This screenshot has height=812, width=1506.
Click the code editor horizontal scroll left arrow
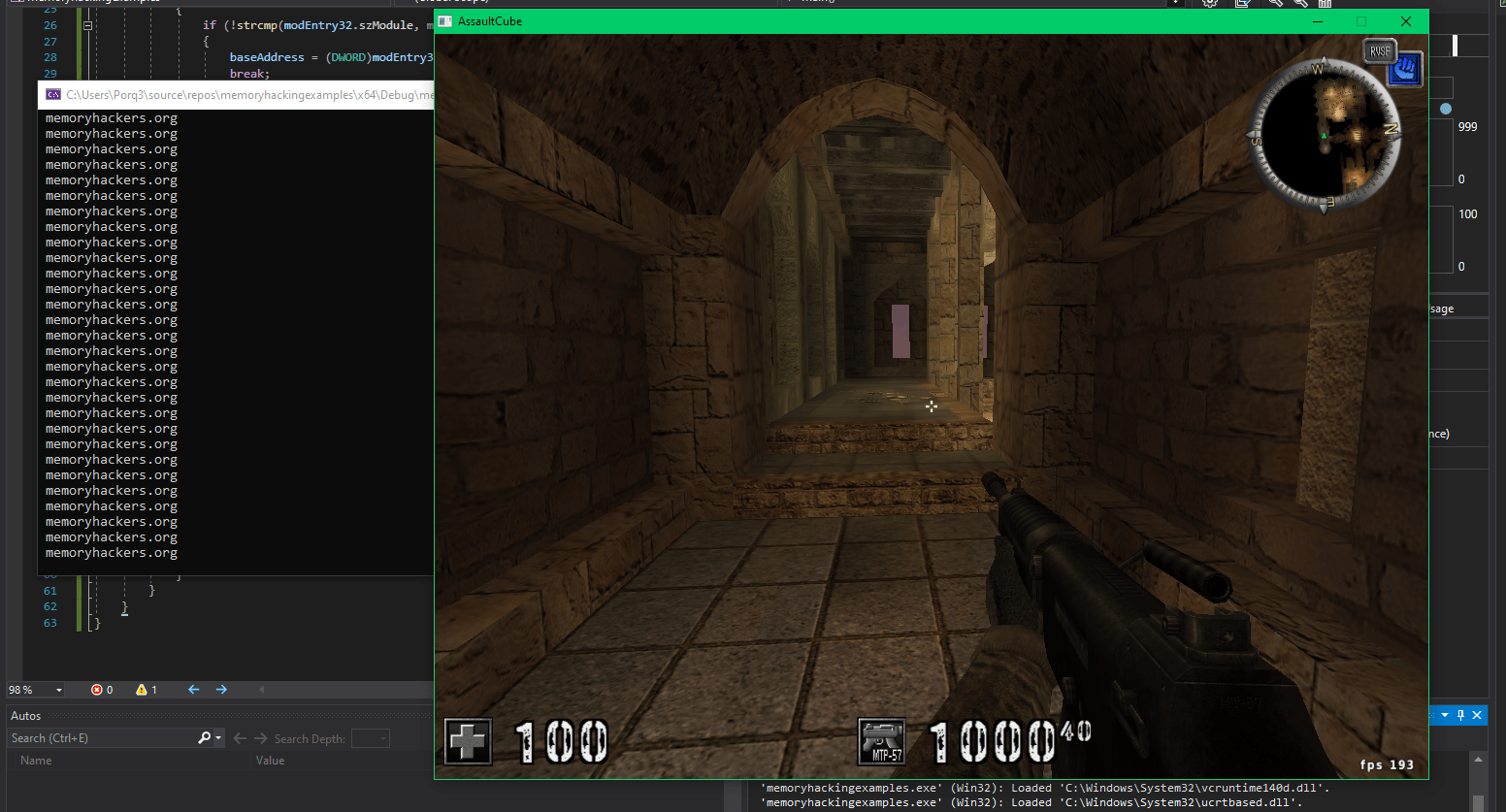click(262, 690)
